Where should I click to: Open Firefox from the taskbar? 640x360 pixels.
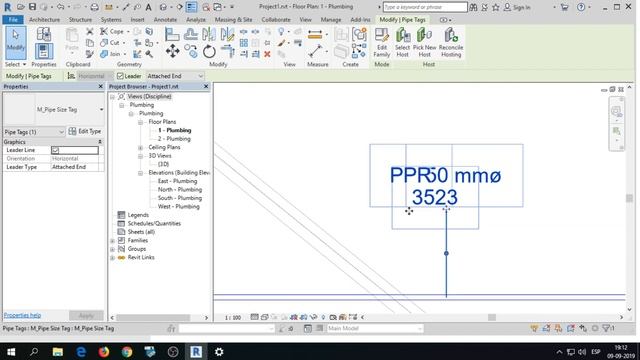pos(104,351)
